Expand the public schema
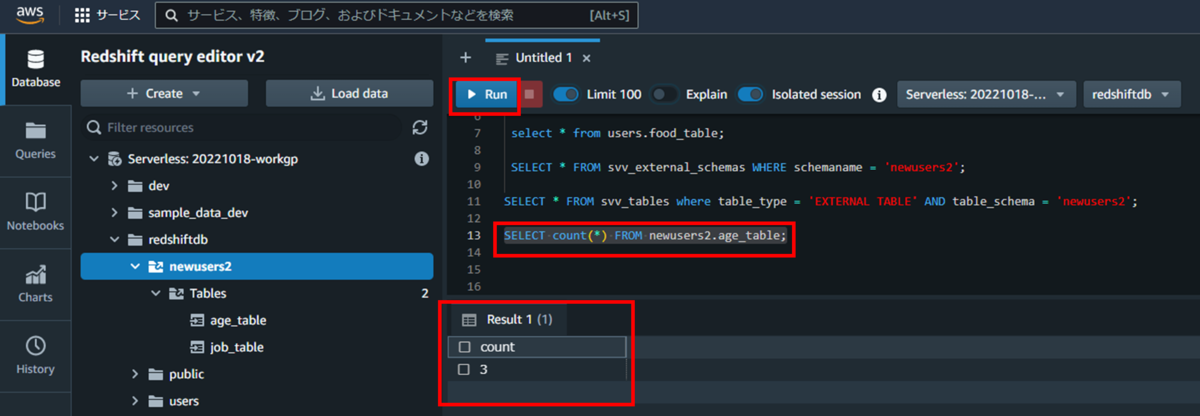Image resolution: width=1200 pixels, height=416 pixels. [136, 375]
